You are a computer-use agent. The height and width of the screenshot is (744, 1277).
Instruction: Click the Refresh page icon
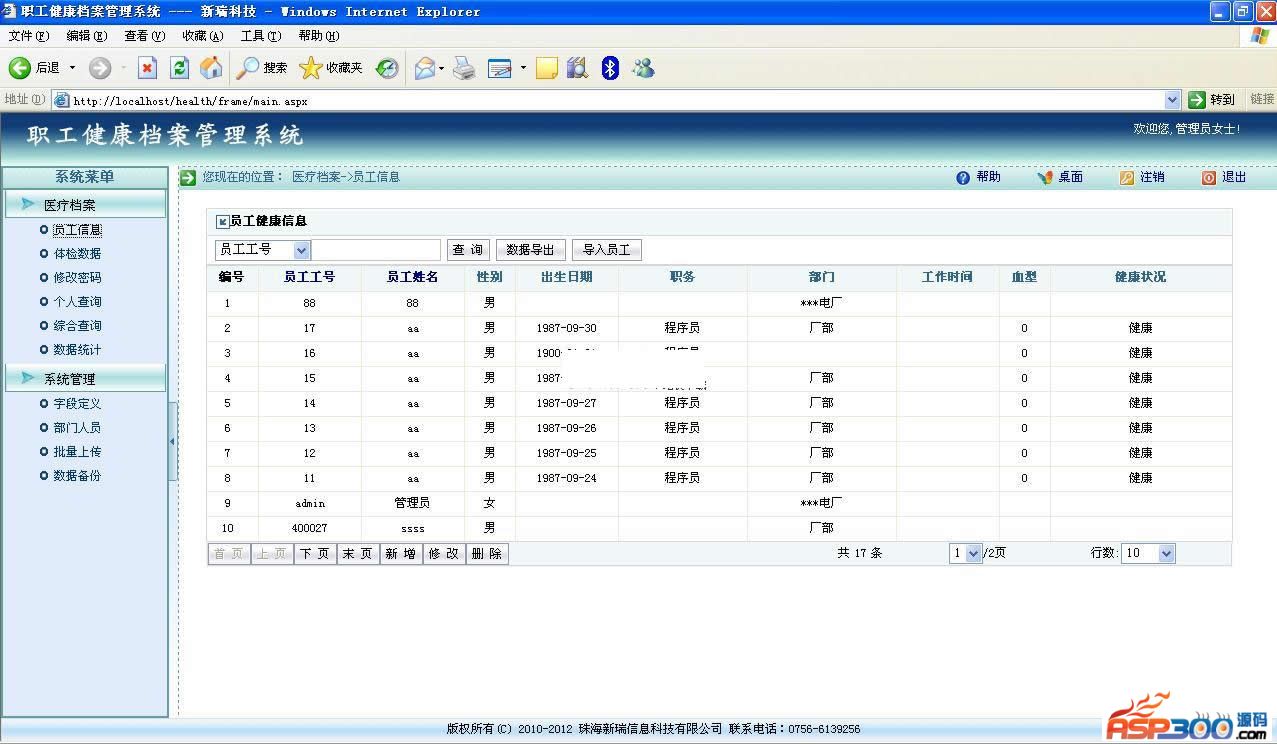pos(179,68)
